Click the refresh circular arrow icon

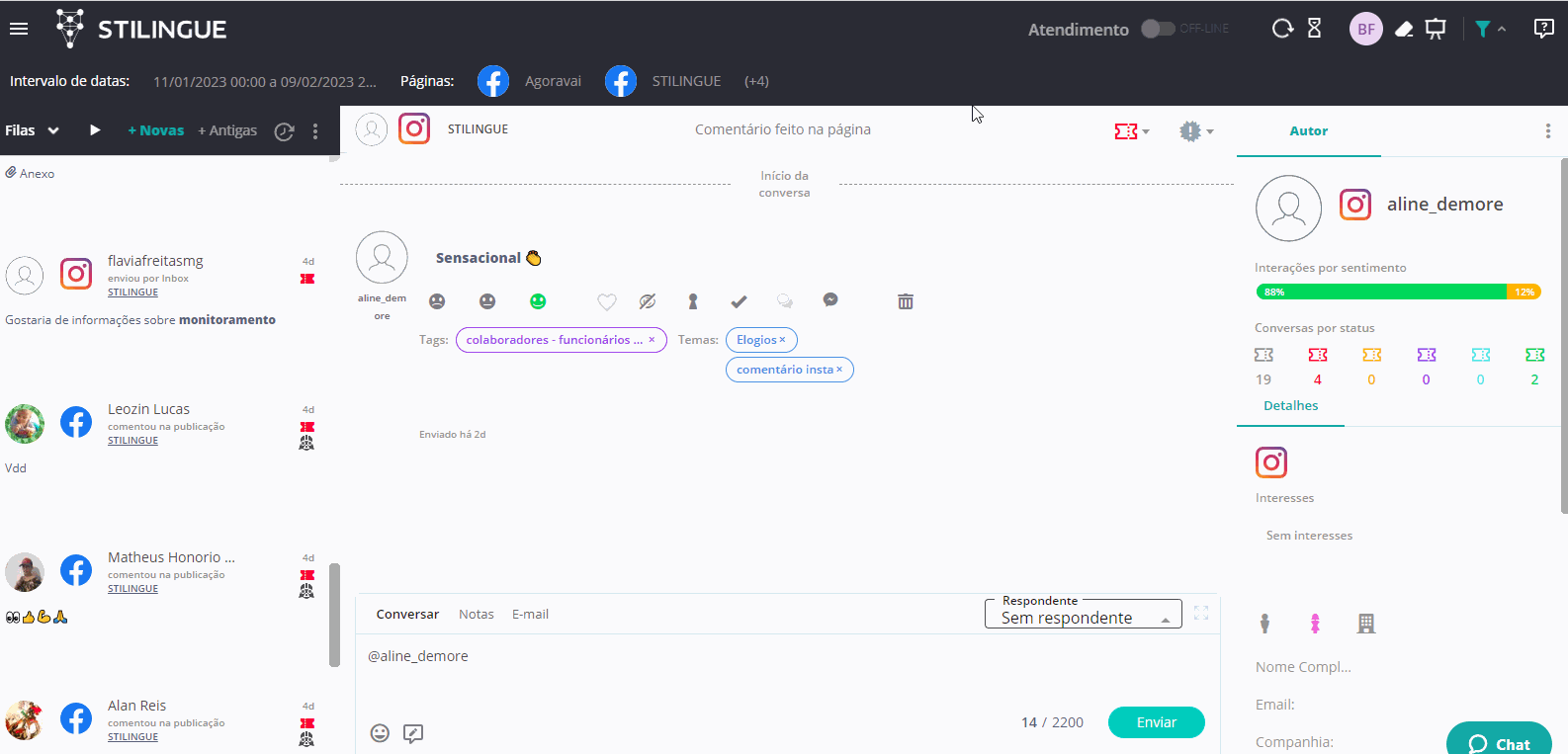pyautogui.click(x=1282, y=29)
